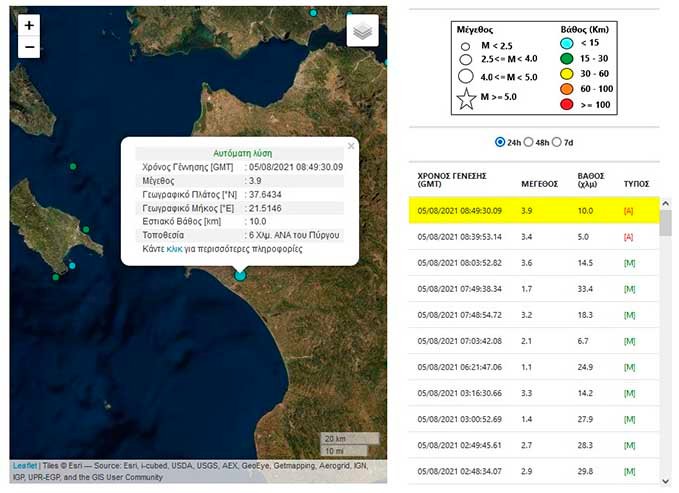Zoom out on the map
This screenshot has height=493, width=679.
(29, 47)
